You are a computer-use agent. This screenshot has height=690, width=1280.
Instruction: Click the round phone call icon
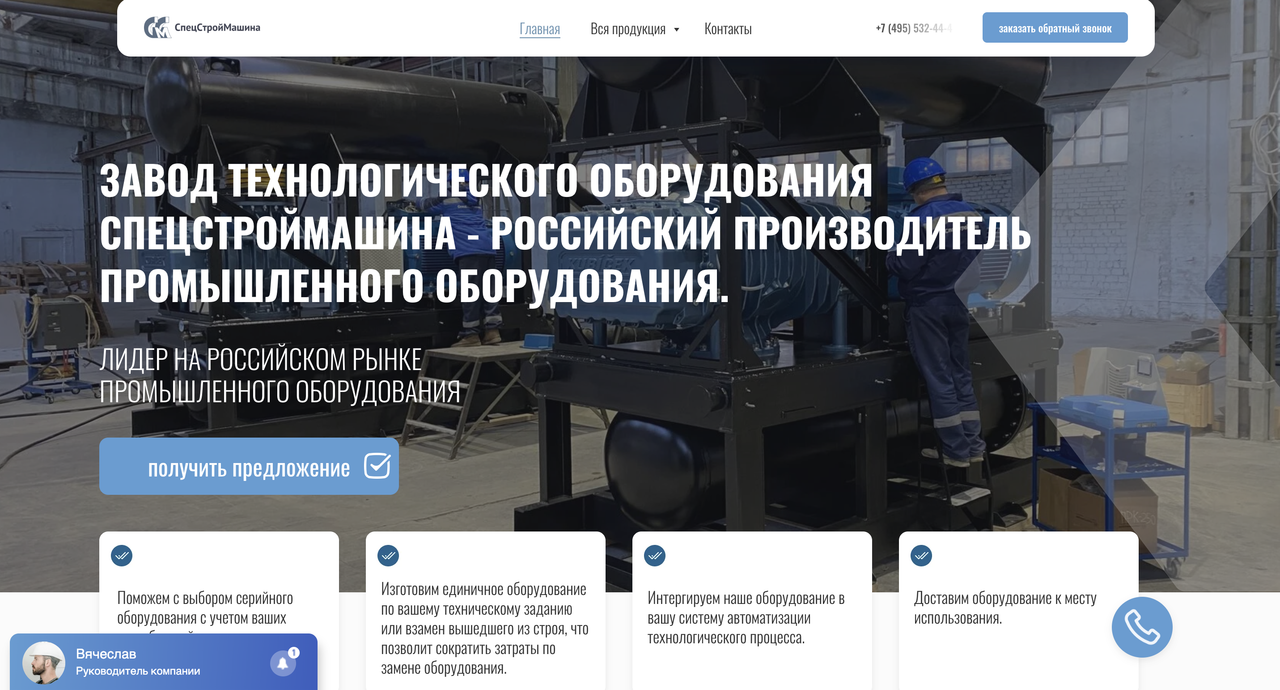(1142, 627)
